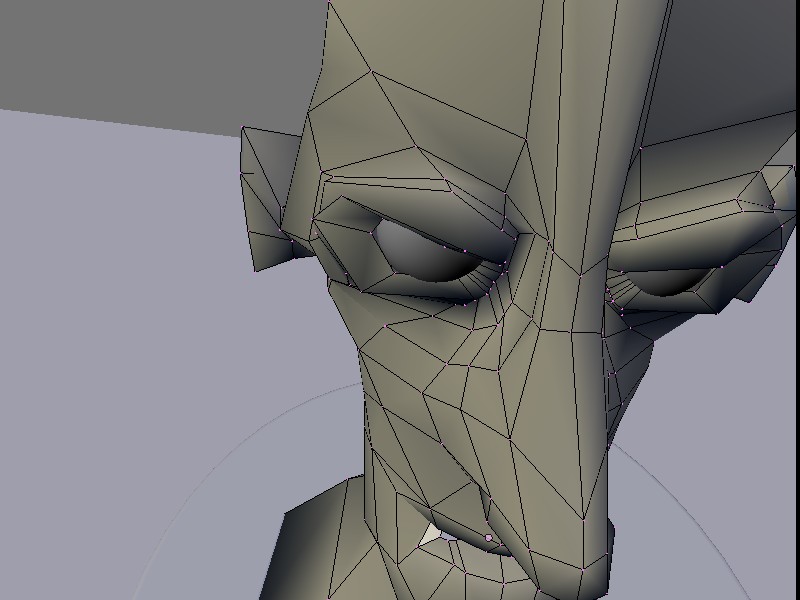Click the bright white triangular face by the mouth

click(x=432, y=534)
